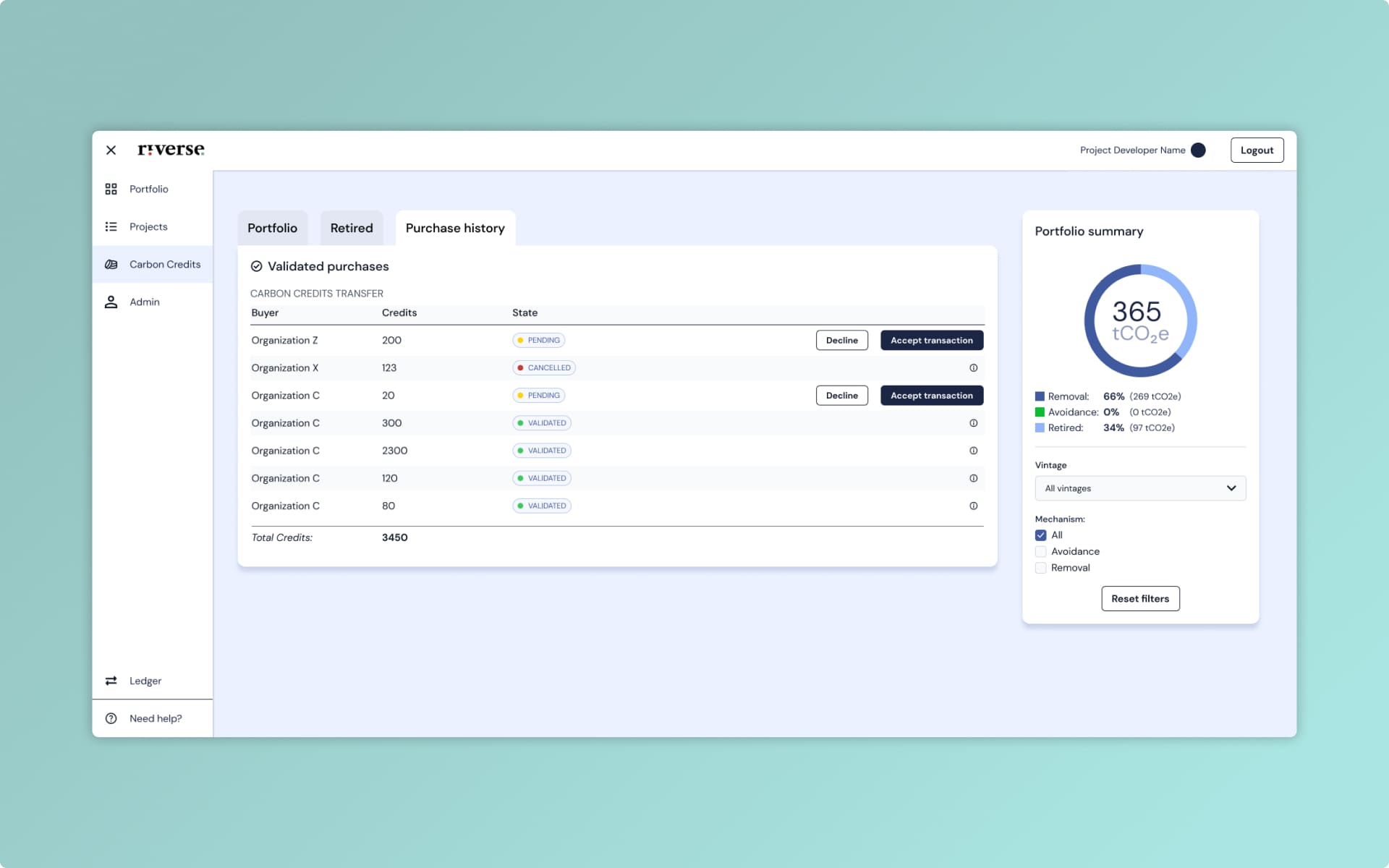Click info icon on the 2300 credits row
The height and width of the screenshot is (868, 1389).
(973, 451)
